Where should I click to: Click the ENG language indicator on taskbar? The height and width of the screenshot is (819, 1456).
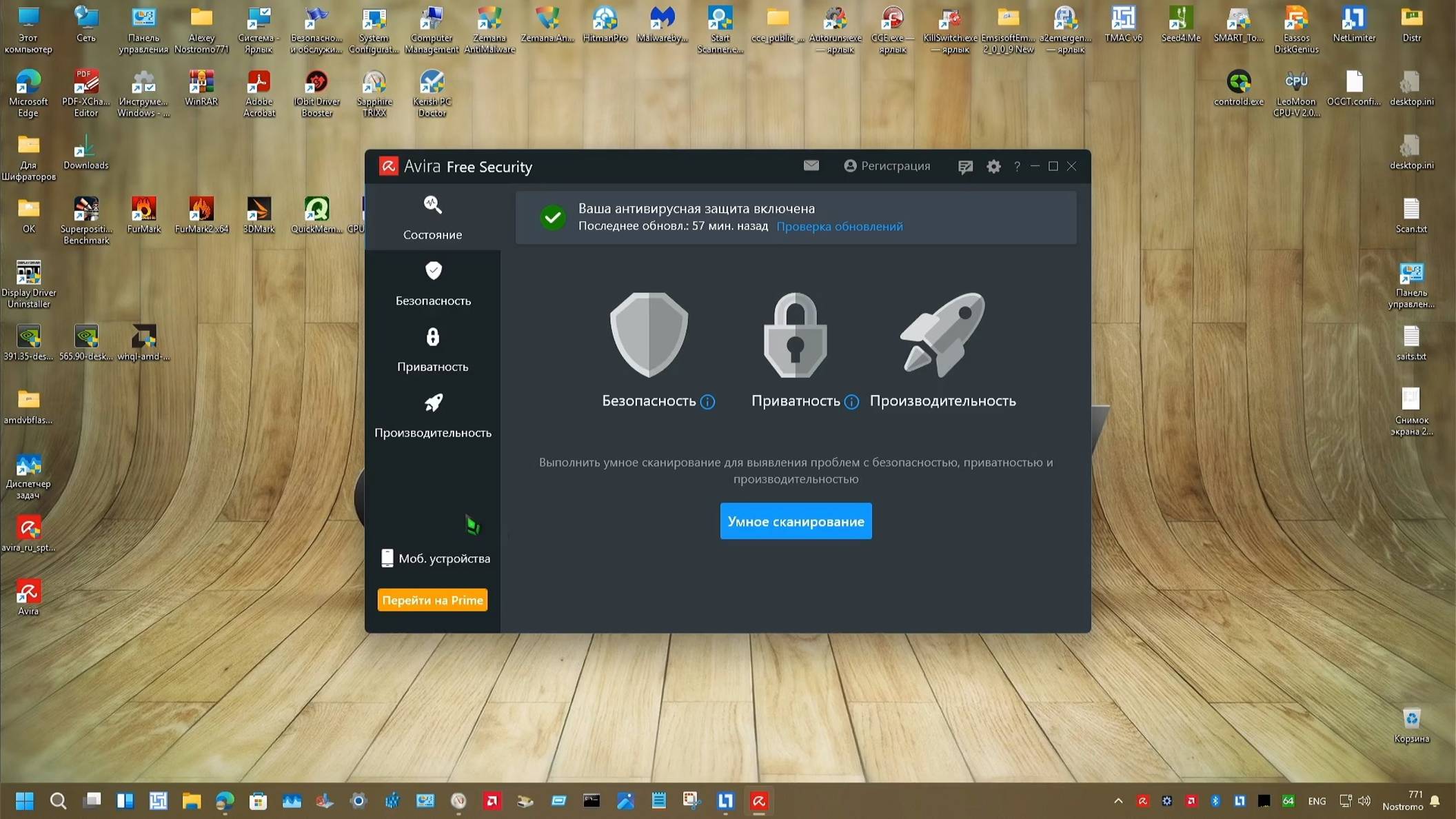tap(1316, 800)
